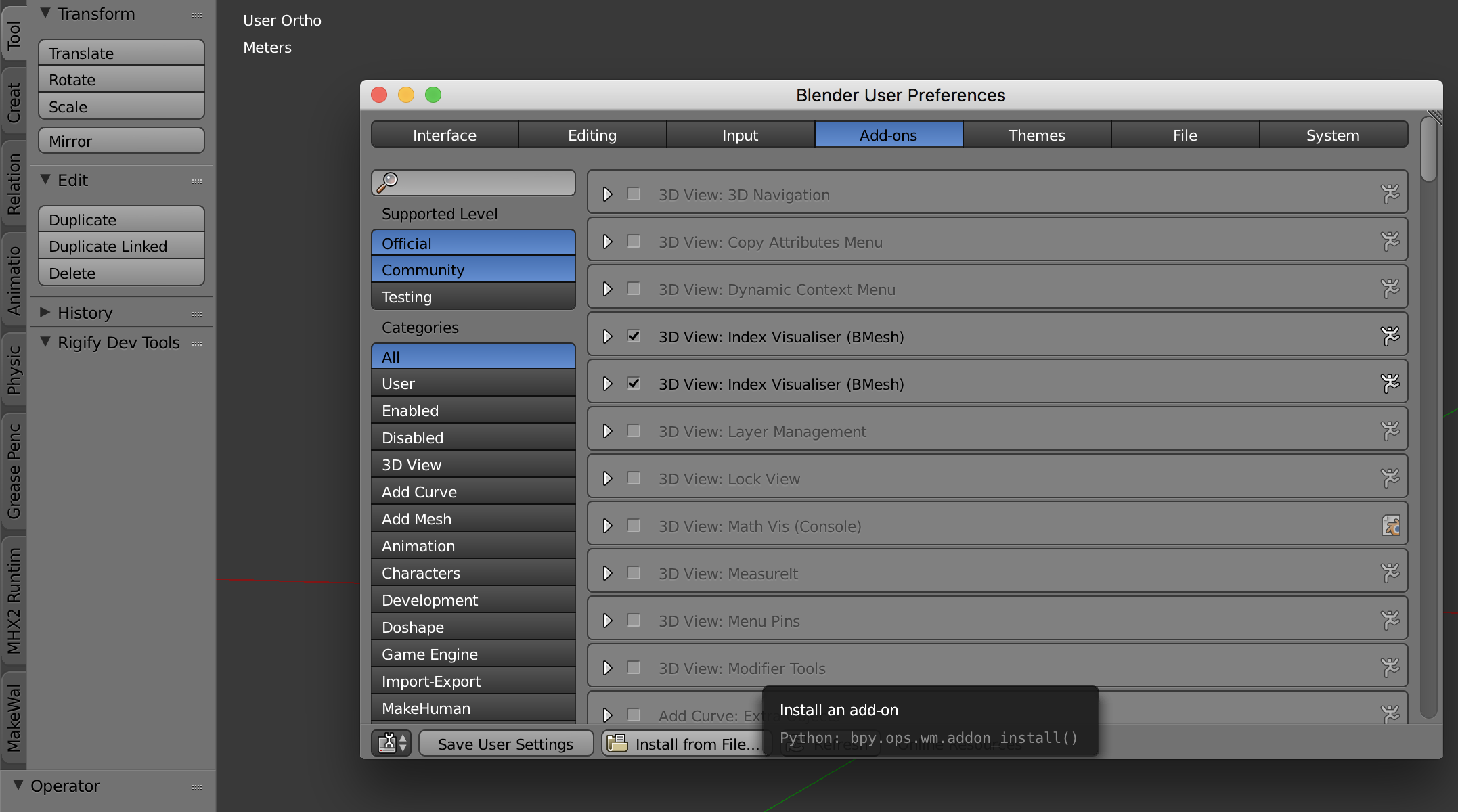This screenshot has height=812, width=1458.
Task: Collapse the Transform panel
Action: pyautogui.click(x=45, y=14)
